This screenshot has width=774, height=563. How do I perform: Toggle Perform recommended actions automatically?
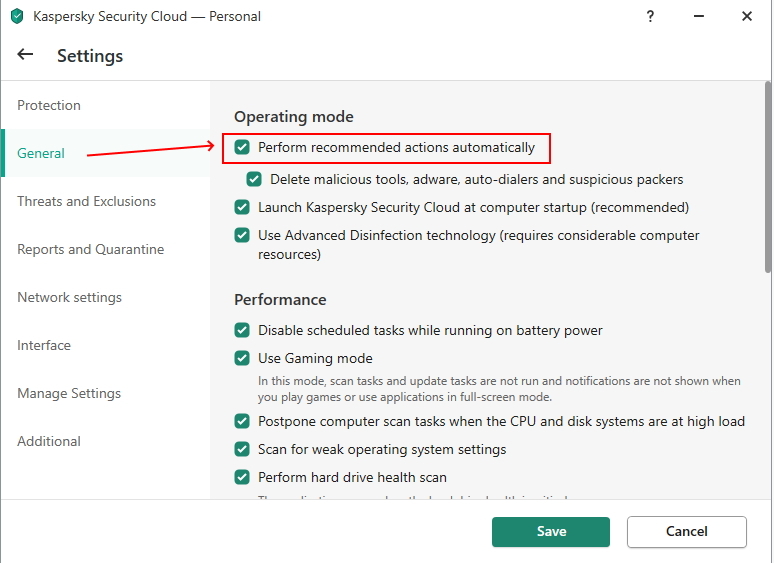click(x=242, y=148)
